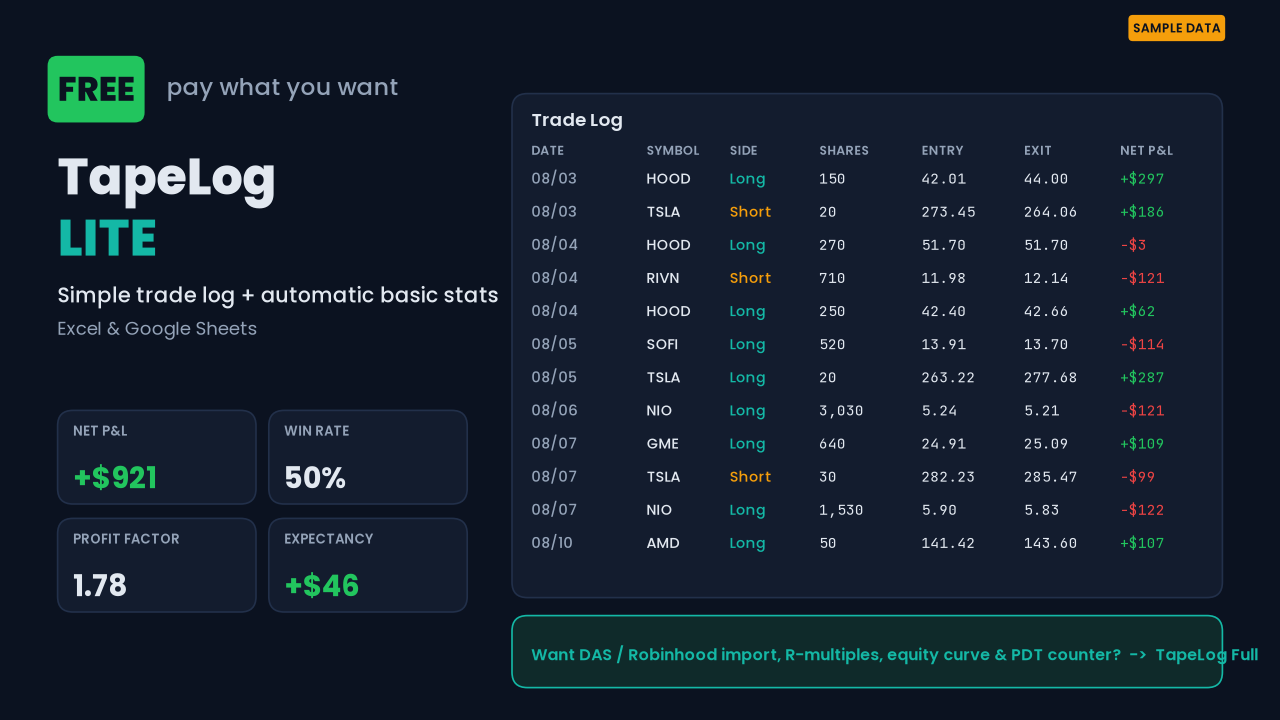
Task: Select the GME symbol cell
Action: point(663,443)
